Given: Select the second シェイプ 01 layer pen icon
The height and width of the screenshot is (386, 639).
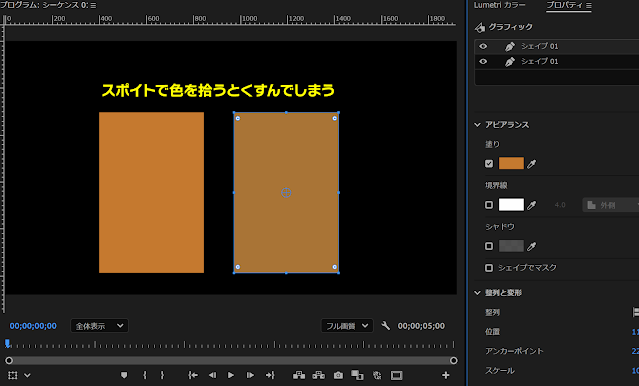Looking at the screenshot, I should coord(509,62).
